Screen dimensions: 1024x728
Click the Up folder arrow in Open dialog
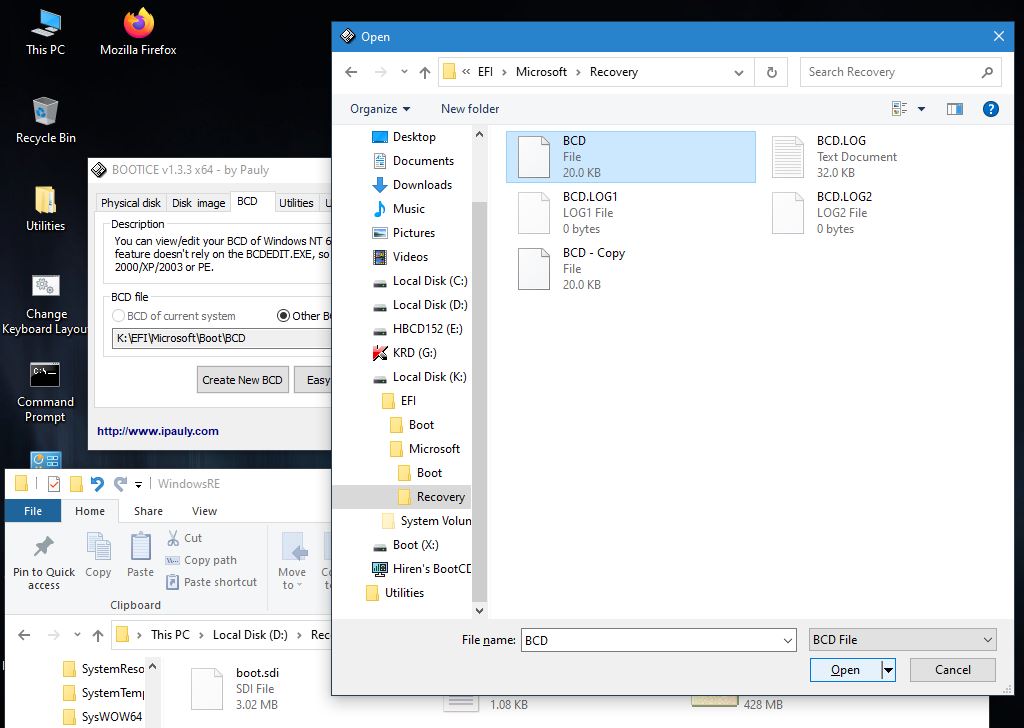[425, 72]
